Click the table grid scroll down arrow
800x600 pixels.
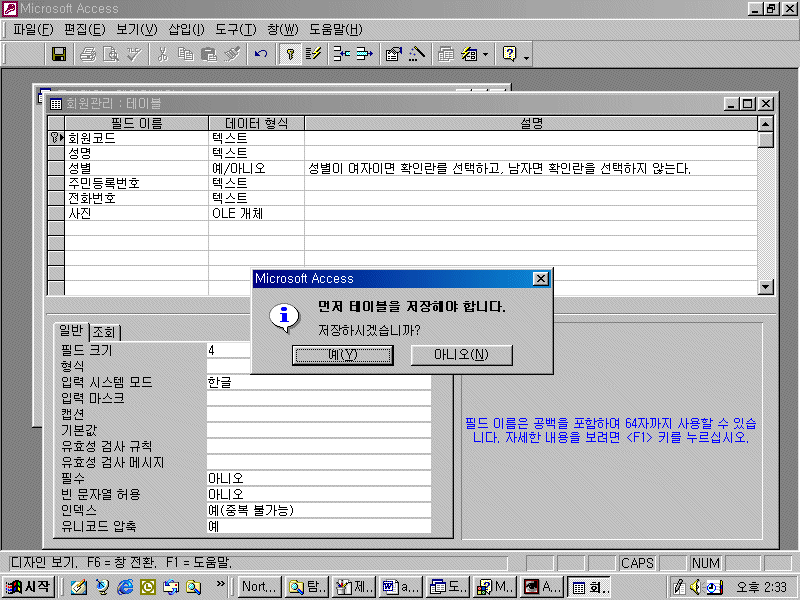(765, 287)
